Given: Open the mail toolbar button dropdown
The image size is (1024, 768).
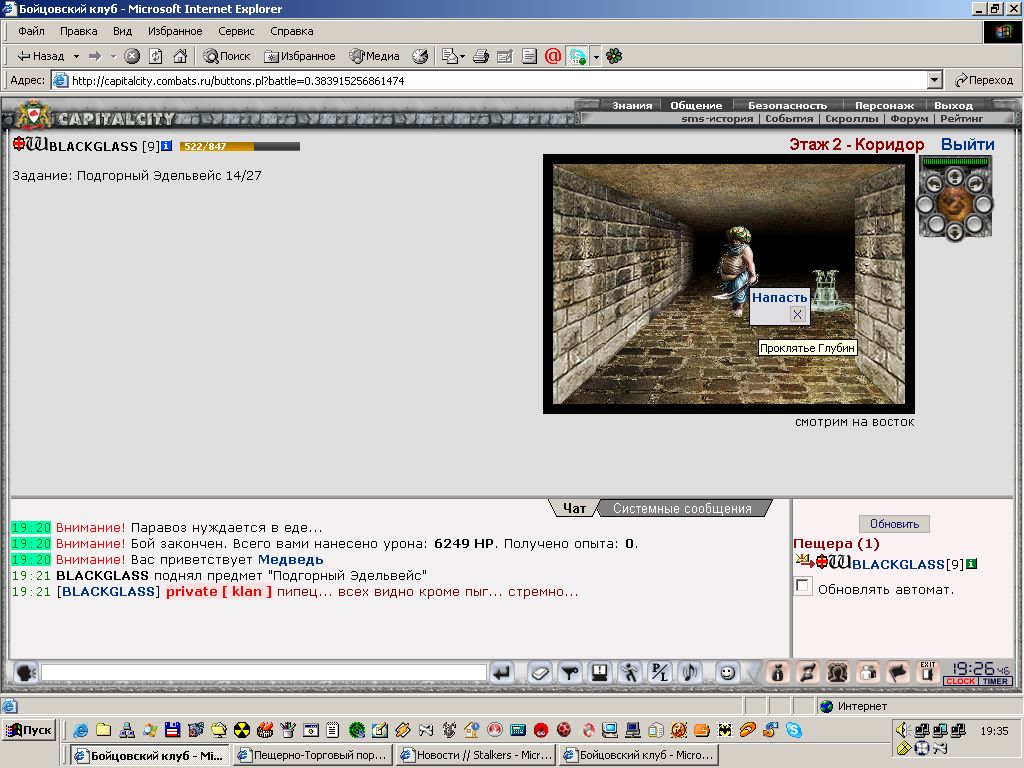Looking at the screenshot, I should [x=462, y=56].
